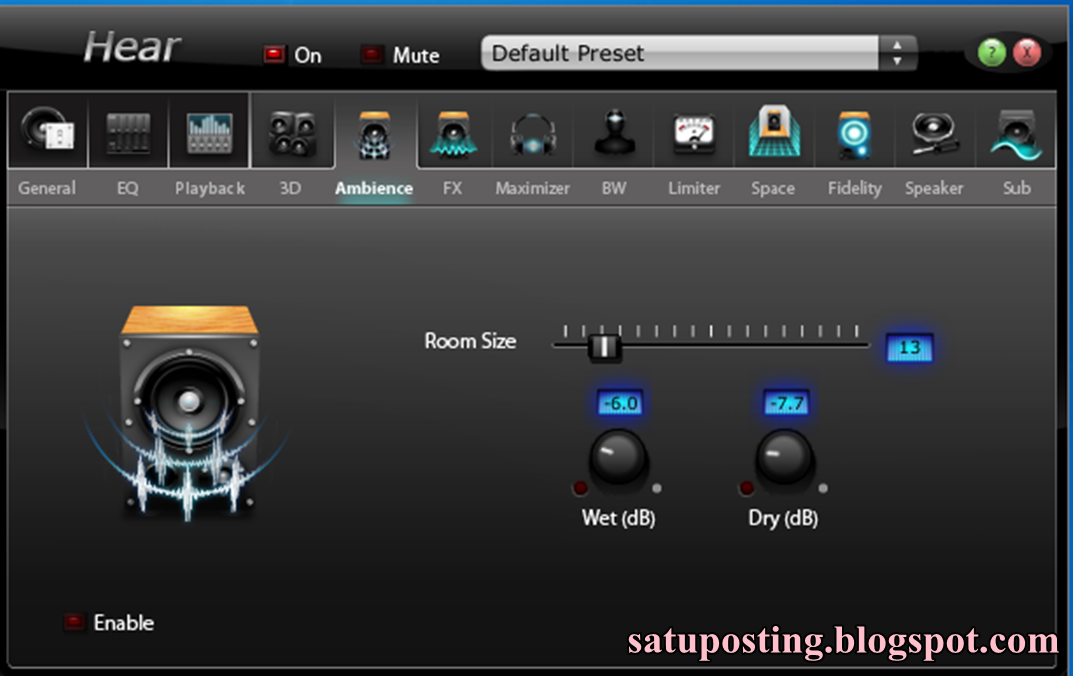Open the Playback spectrum icon
This screenshot has width=1073, height=676.
tap(209, 132)
